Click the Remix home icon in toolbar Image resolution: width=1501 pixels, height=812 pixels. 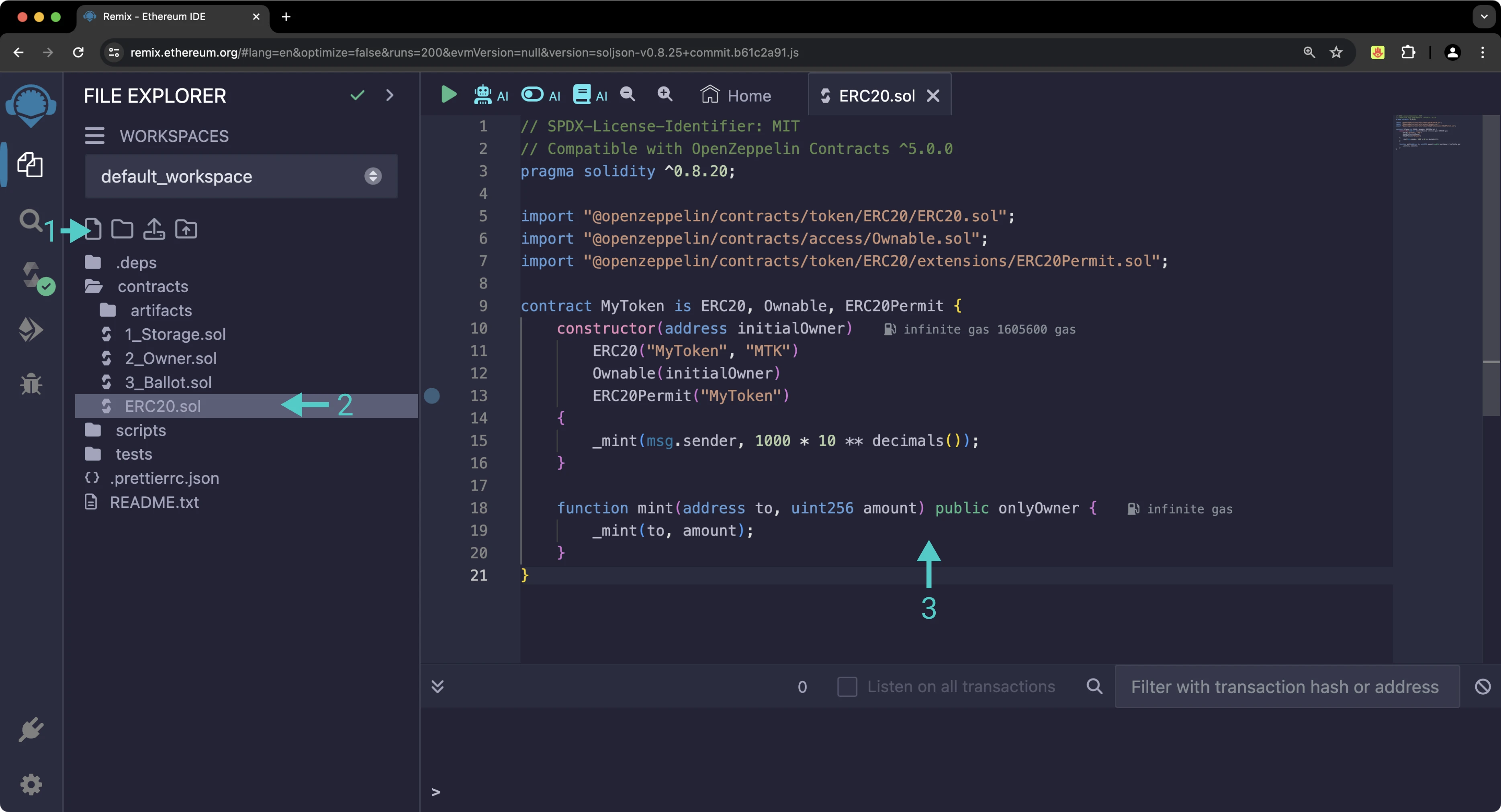(x=709, y=94)
